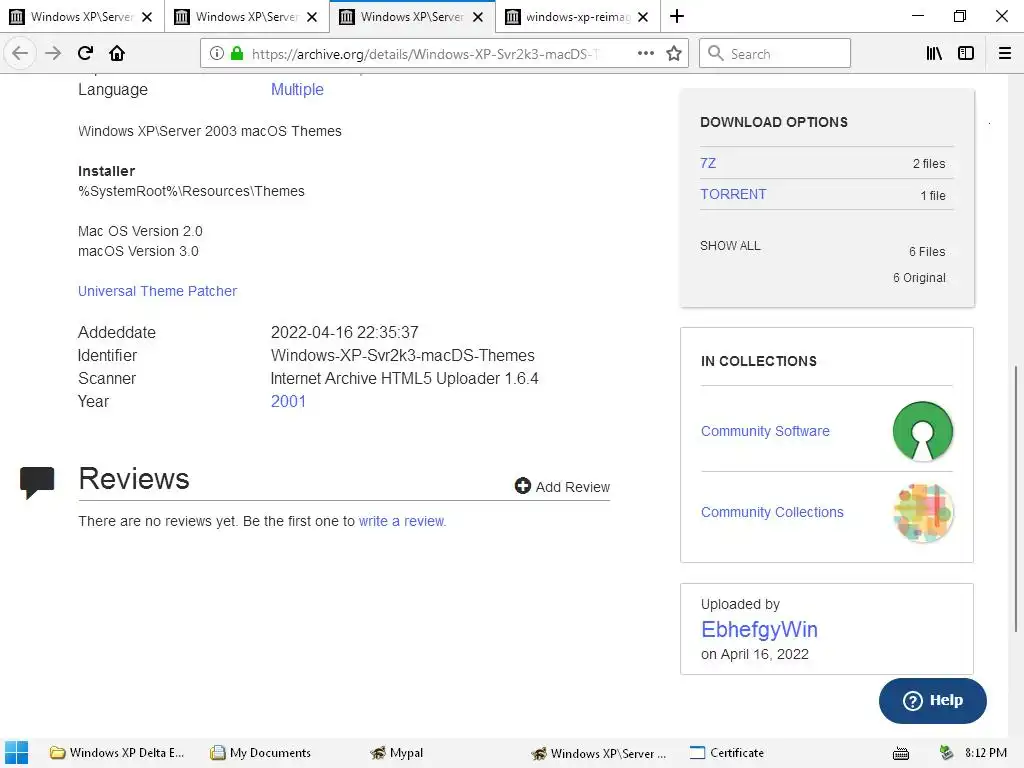This screenshot has height=768, width=1024.
Task: Close the active third Windows XP\Server tab
Action: [x=478, y=17]
